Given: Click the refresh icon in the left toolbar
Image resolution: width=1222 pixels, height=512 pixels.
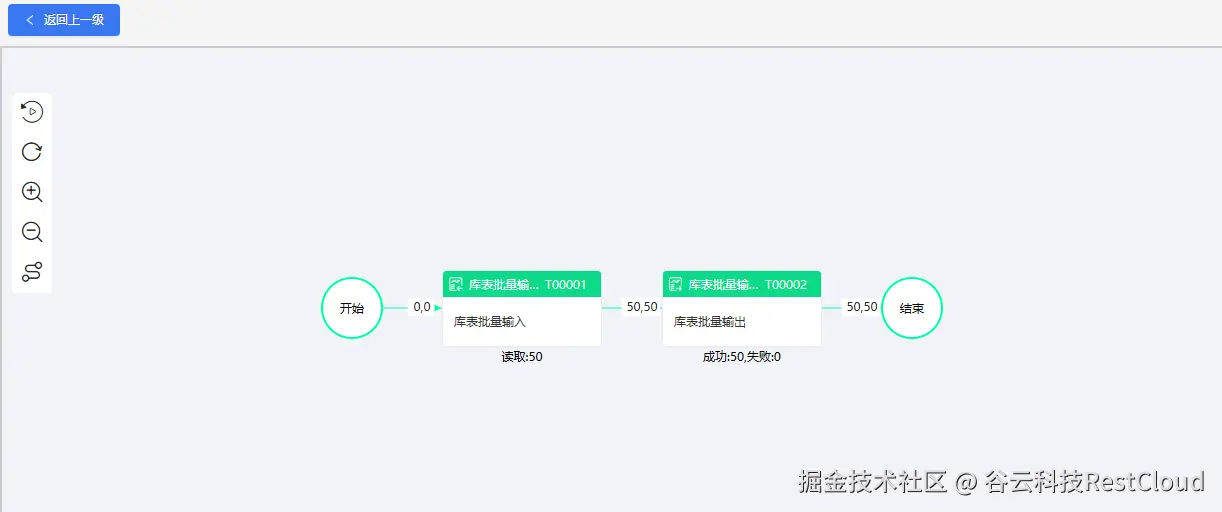Looking at the screenshot, I should 32,152.
